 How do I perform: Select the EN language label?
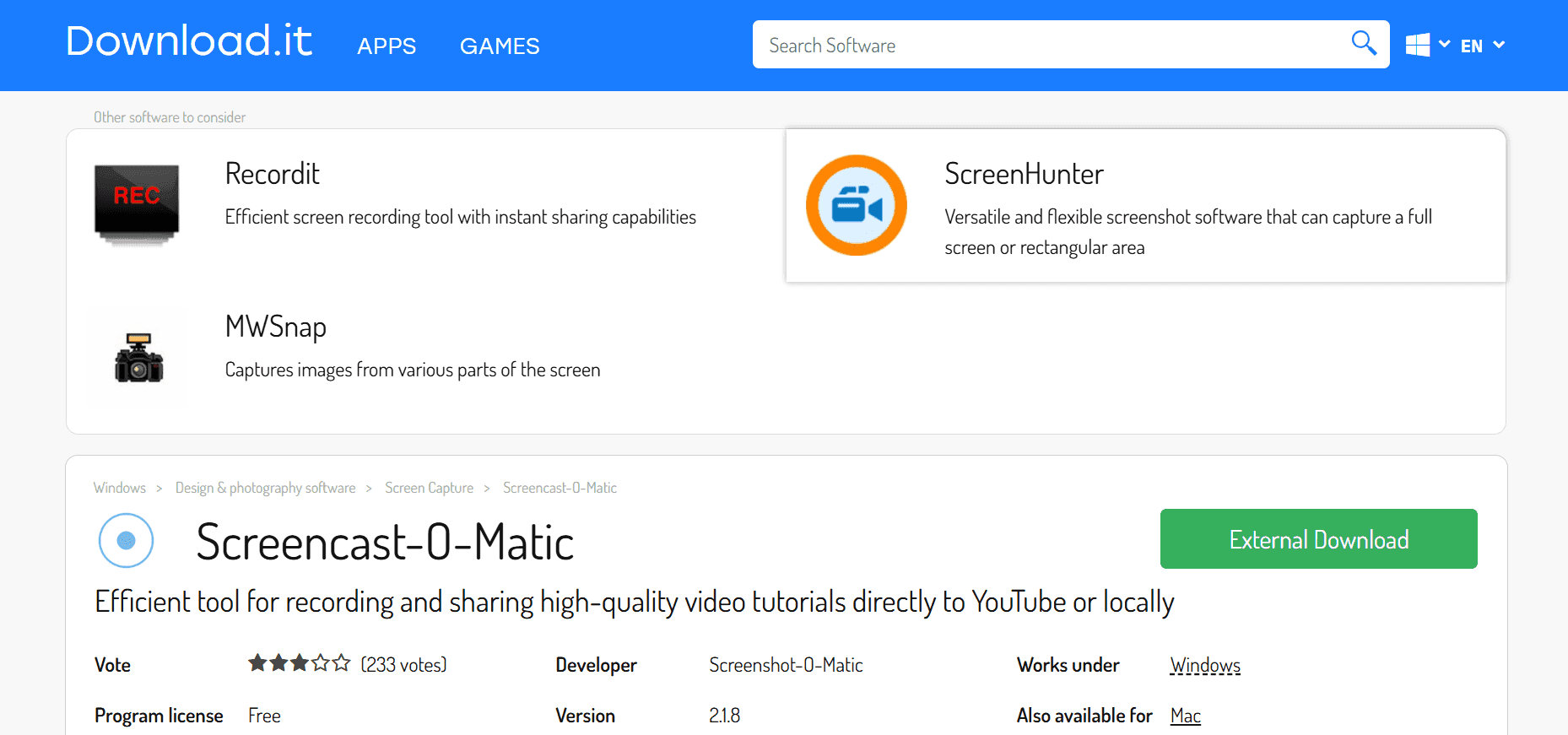tap(1472, 46)
